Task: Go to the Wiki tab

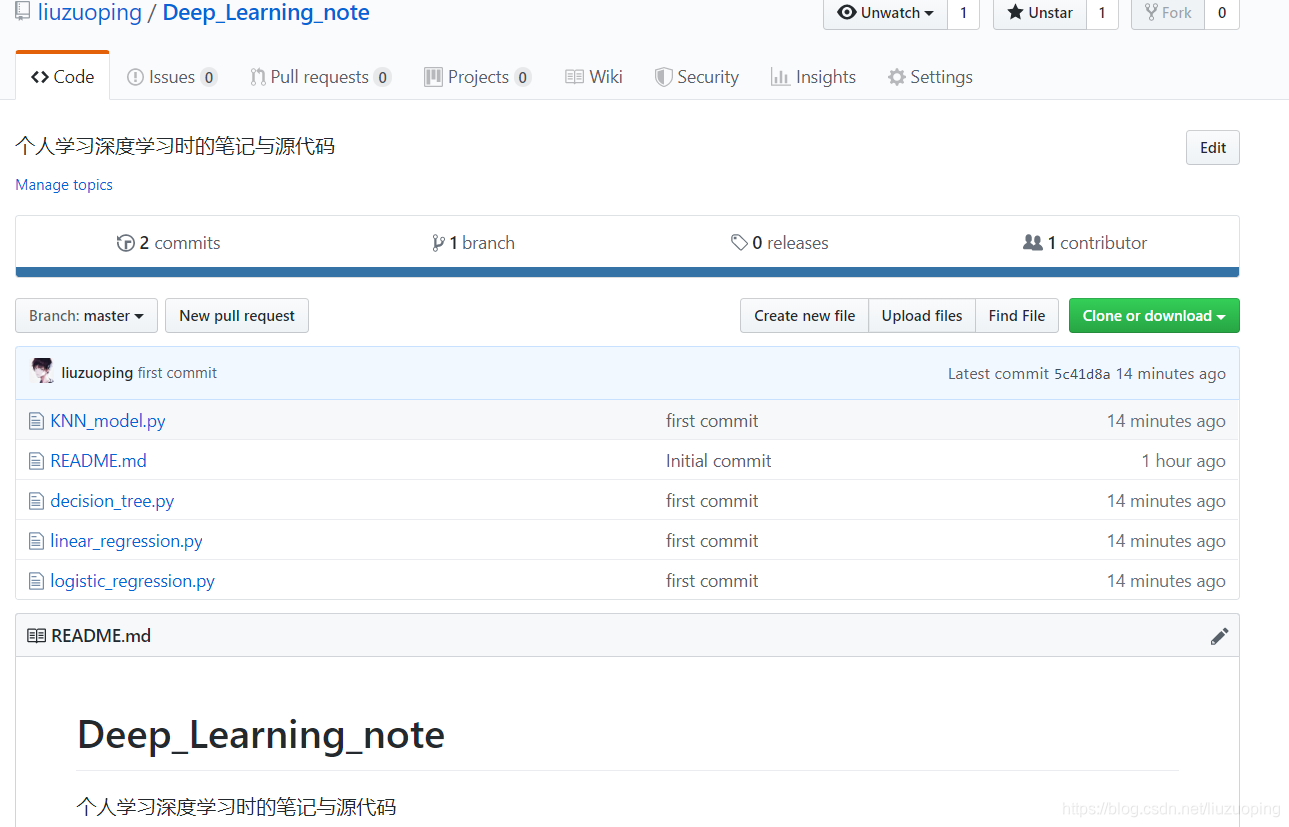Action: click(594, 77)
